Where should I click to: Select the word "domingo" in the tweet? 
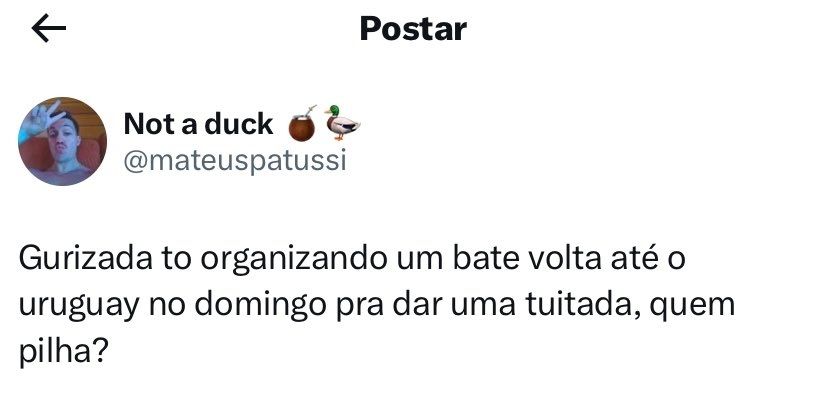pos(260,307)
